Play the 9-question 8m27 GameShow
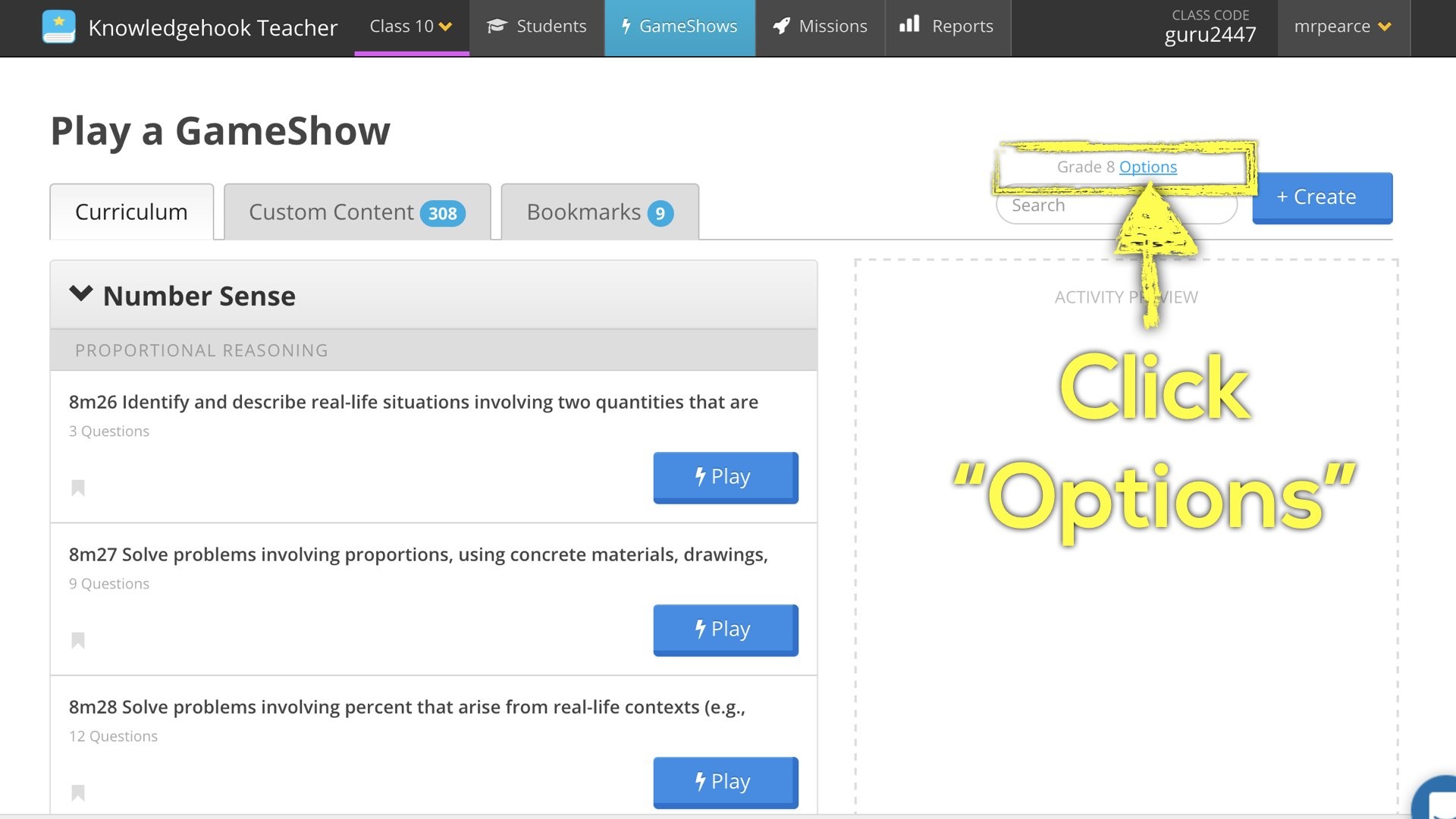The image size is (1456, 819). click(x=724, y=629)
